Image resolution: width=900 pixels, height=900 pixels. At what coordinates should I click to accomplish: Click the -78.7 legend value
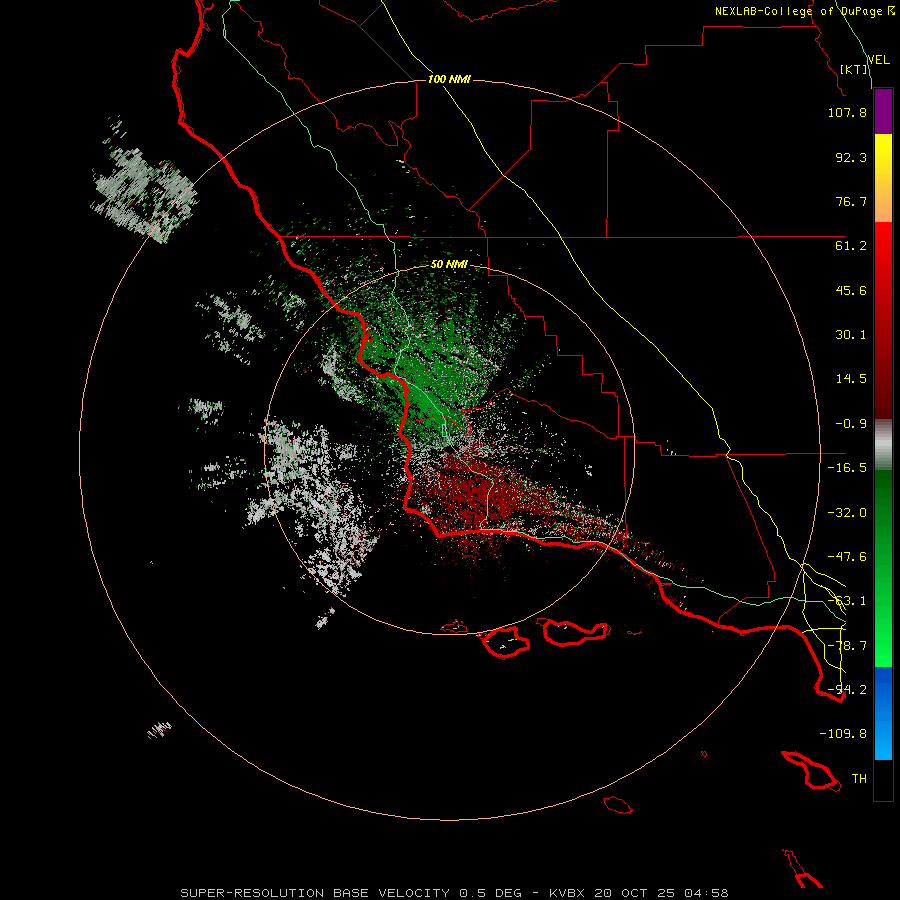tap(847, 646)
